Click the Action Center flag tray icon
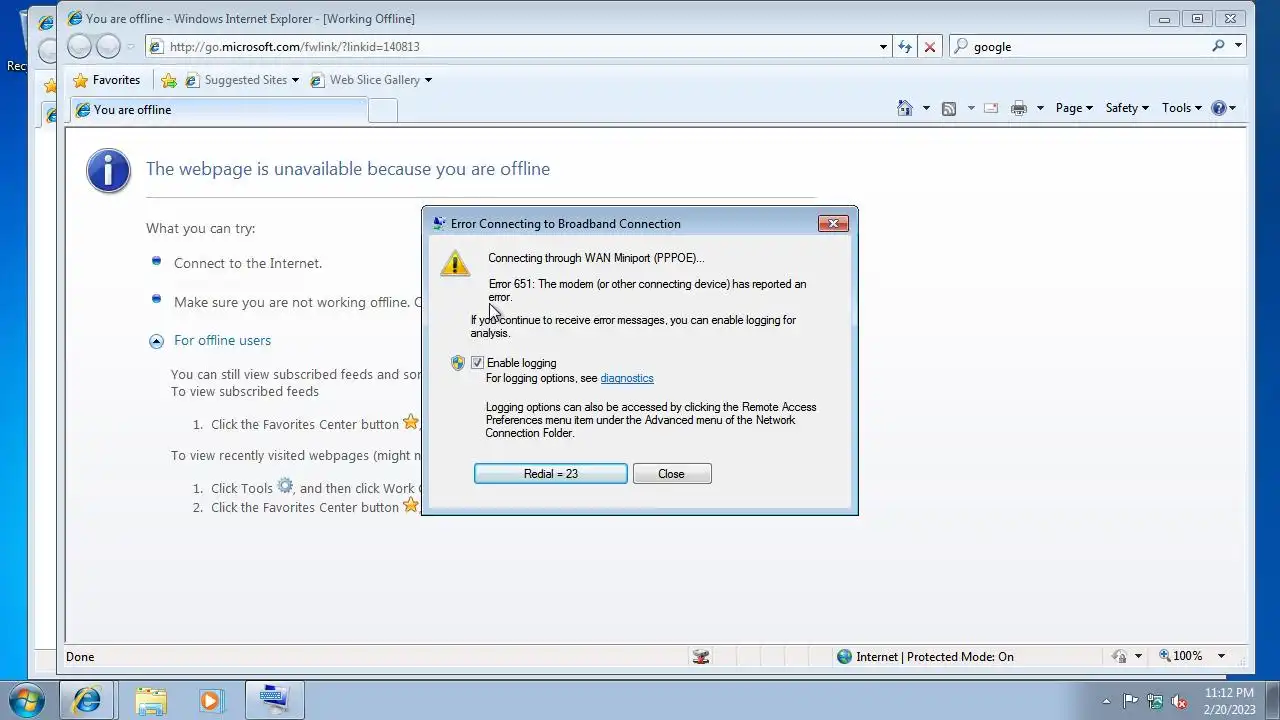The width and height of the screenshot is (1280, 720). pos(1130,701)
